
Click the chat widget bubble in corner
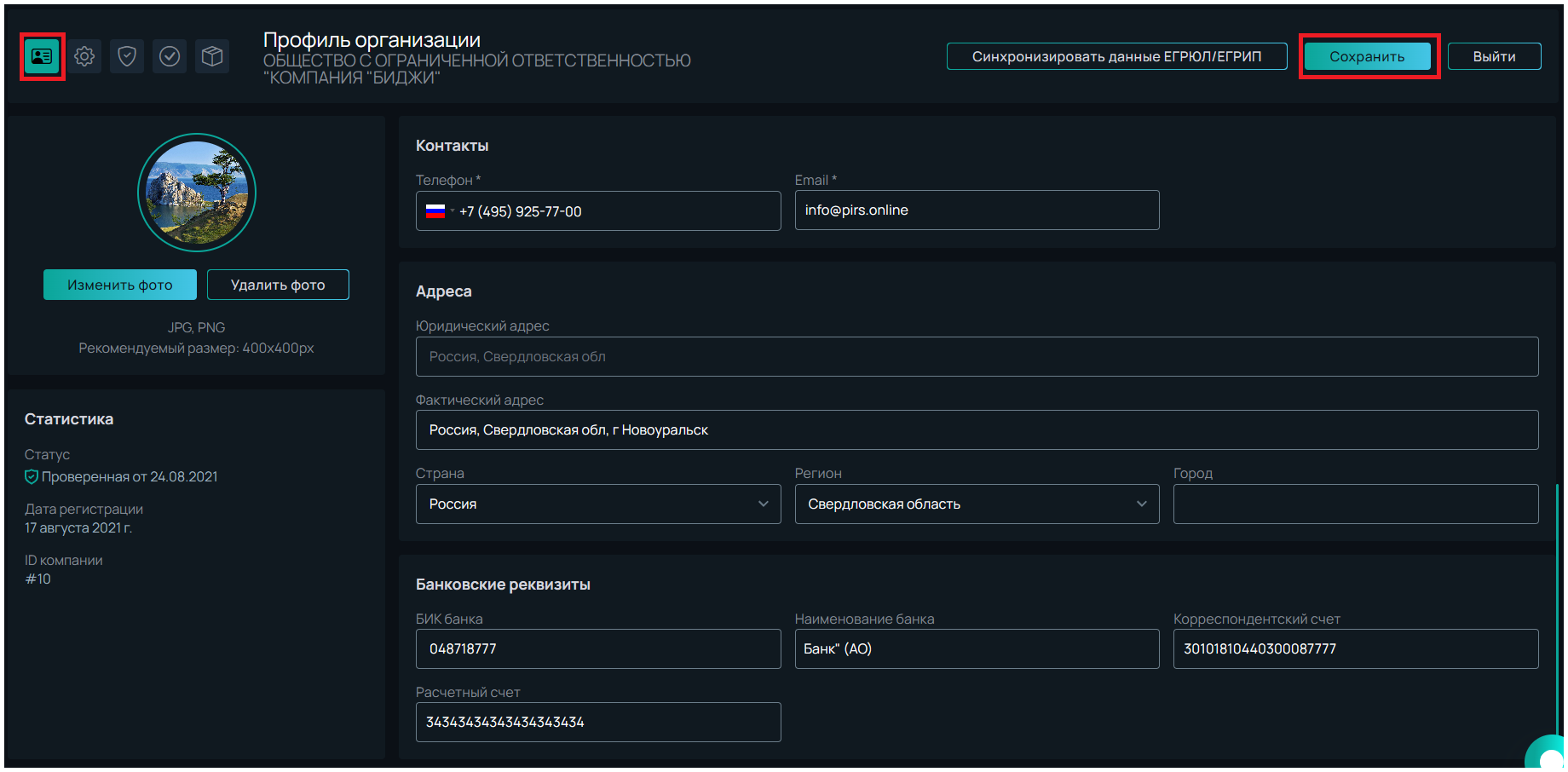[x=1548, y=755]
